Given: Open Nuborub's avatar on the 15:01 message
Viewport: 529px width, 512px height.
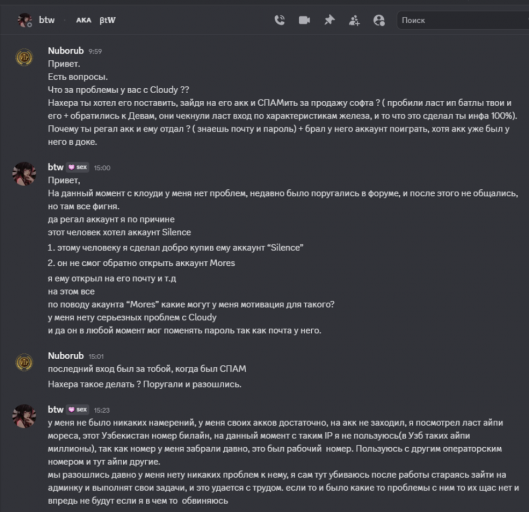Looking at the screenshot, I should pos(24,362).
